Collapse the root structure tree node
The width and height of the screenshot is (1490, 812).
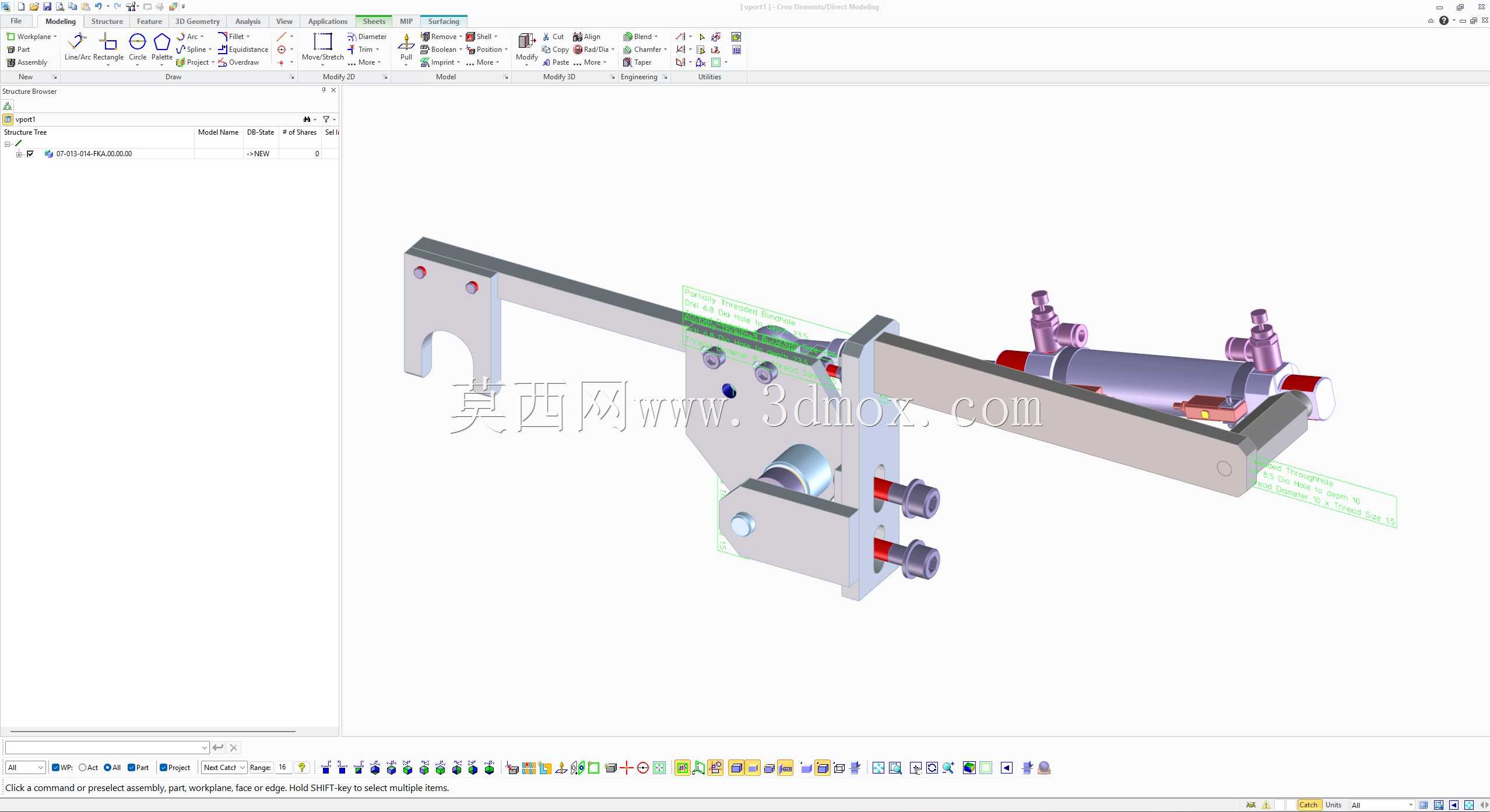tap(8, 144)
